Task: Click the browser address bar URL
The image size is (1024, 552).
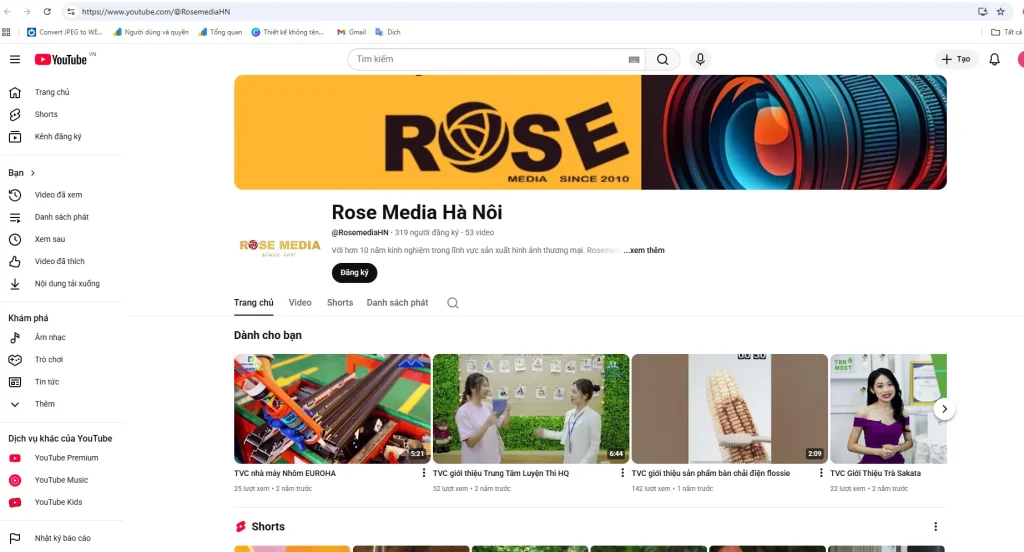Action: [x=156, y=12]
